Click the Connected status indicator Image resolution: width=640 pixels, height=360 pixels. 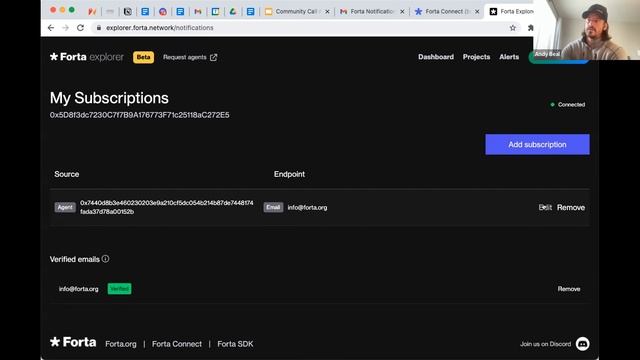568,104
